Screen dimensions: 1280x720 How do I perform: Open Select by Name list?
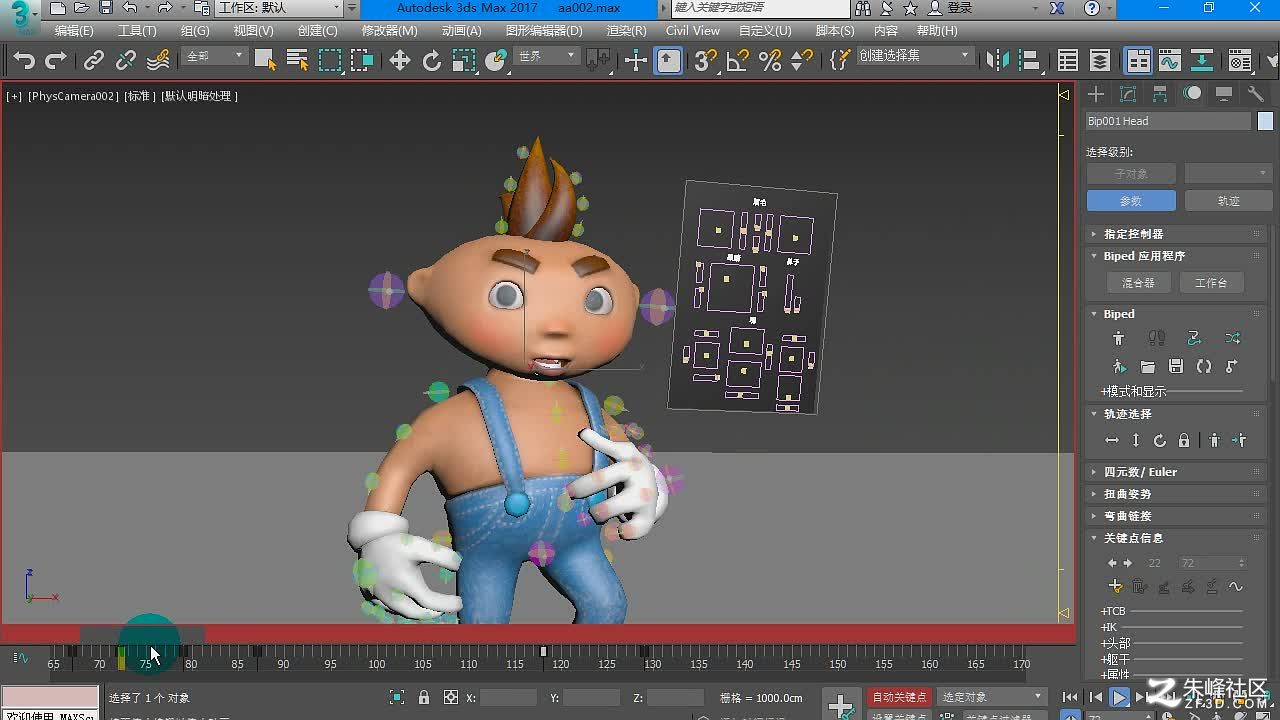pyautogui.click(x=297, y=61)
